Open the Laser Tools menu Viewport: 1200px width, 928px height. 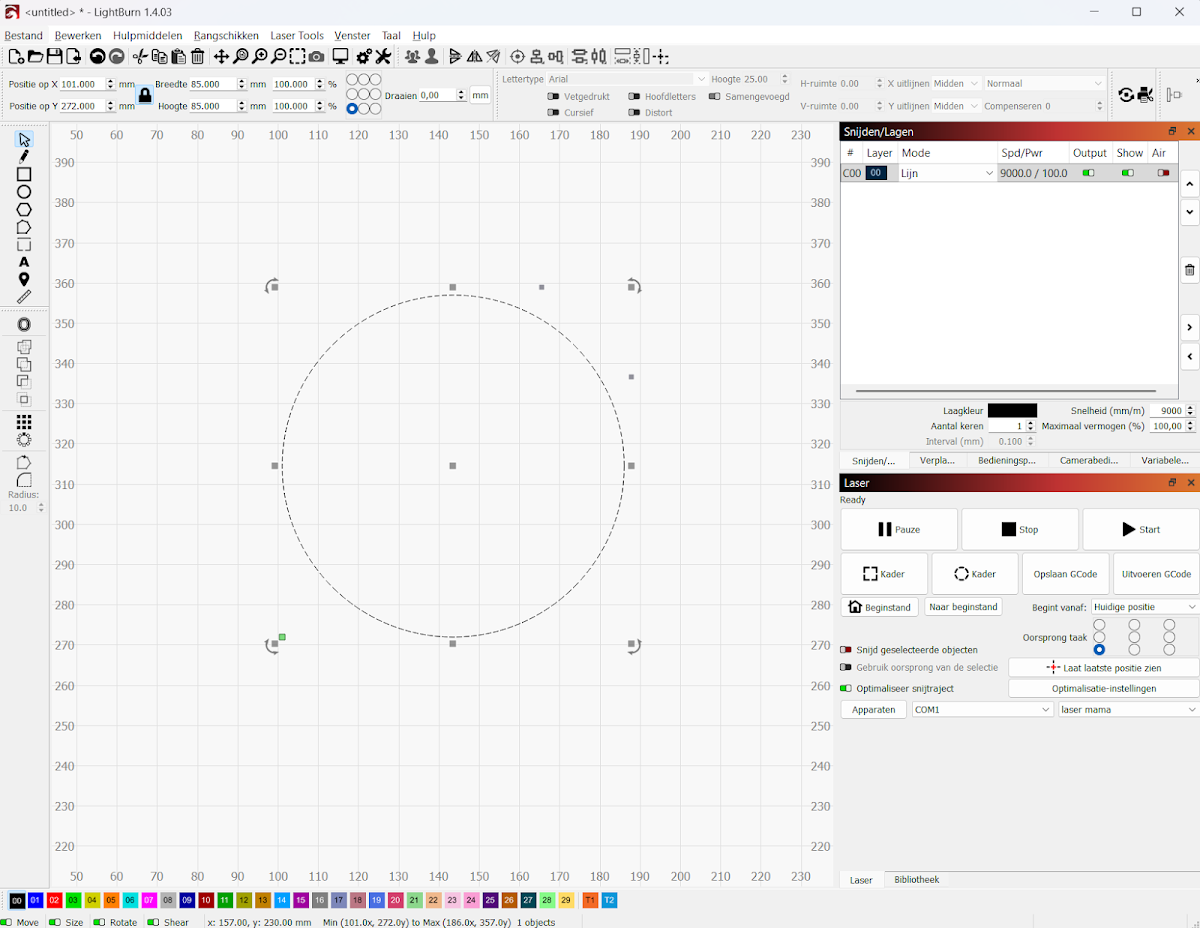tap(297, 35)
